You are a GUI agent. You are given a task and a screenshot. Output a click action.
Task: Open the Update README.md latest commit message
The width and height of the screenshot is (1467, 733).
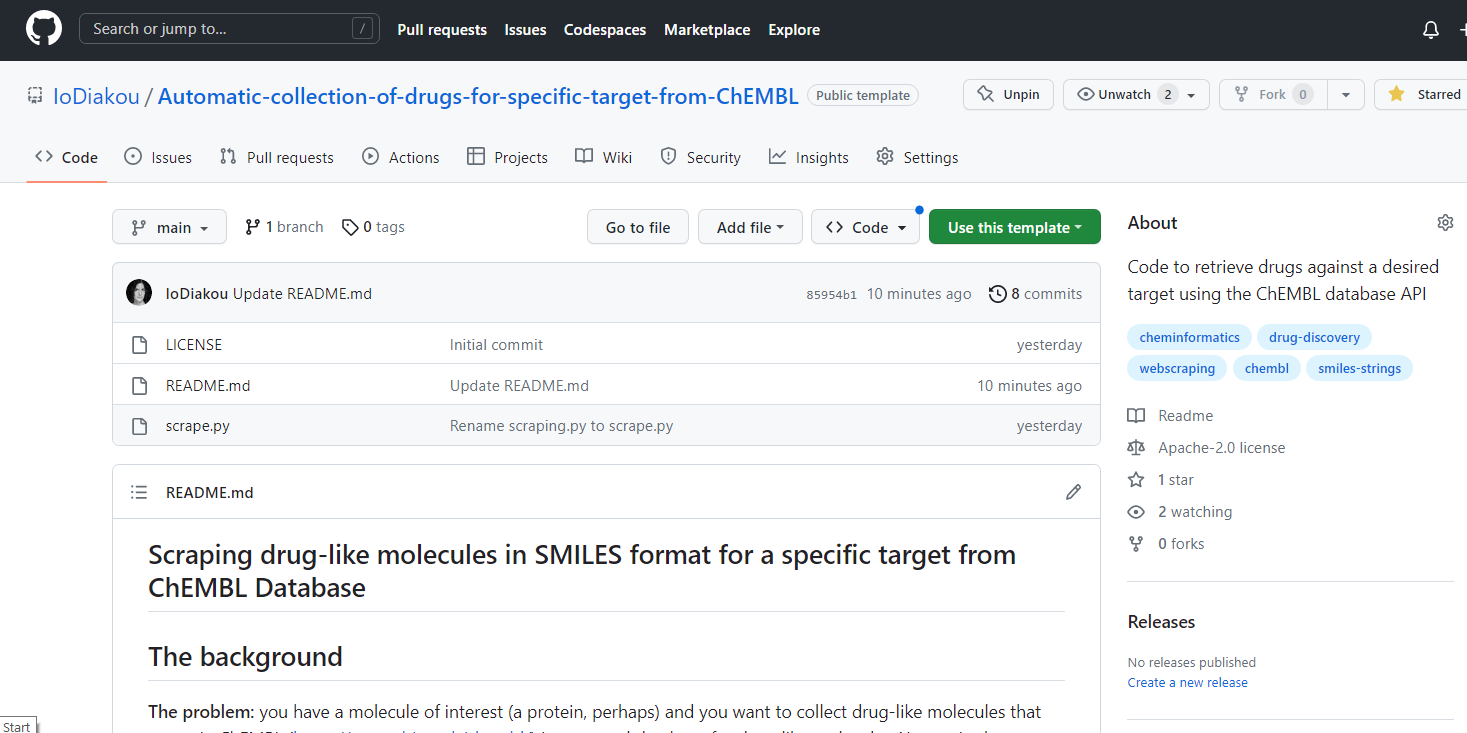(x=302, y=293)
